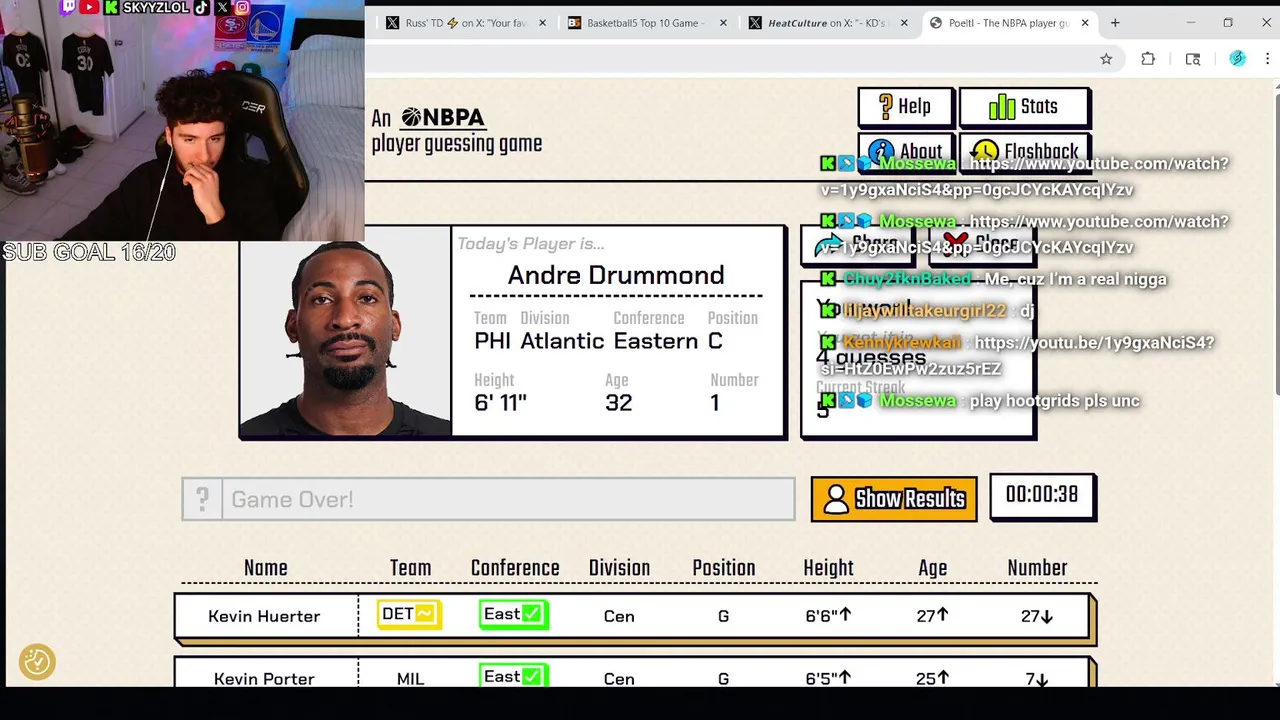Click the number 27 cell with down arrow
The width and height of the screenshot is (1280, 720).
click(x=1037, y=616)
